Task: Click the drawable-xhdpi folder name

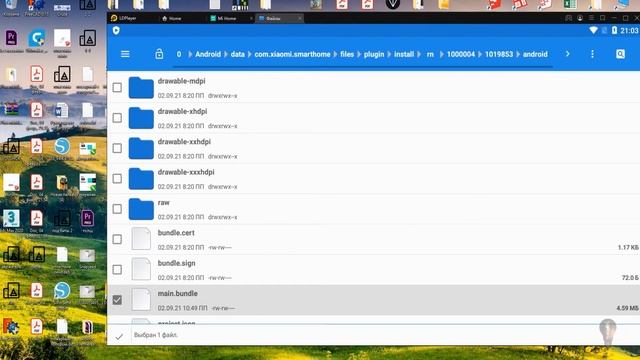Action: tap(182, 111)
